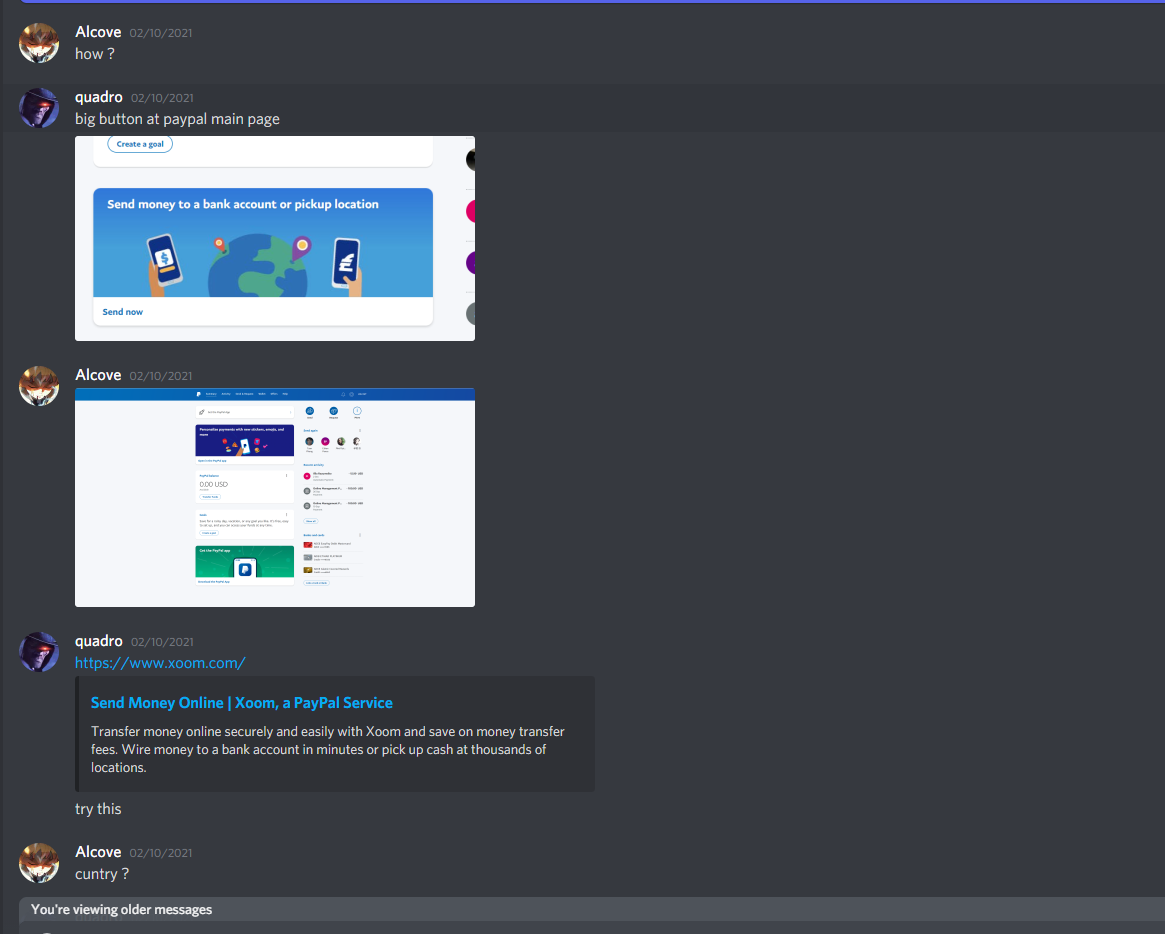Click Alcove's avatar beside the PayPal dashboard screenshot
Image resolution: width=1165 pixels, height=934 pixels.
[39, 386]
